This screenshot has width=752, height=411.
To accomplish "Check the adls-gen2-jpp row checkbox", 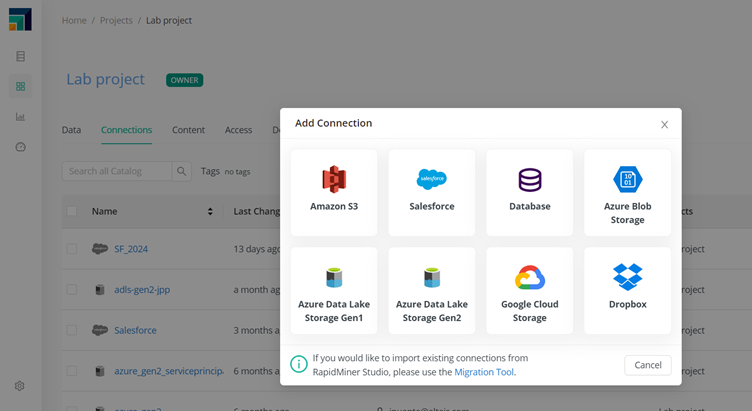I will (x=71, y=290).
